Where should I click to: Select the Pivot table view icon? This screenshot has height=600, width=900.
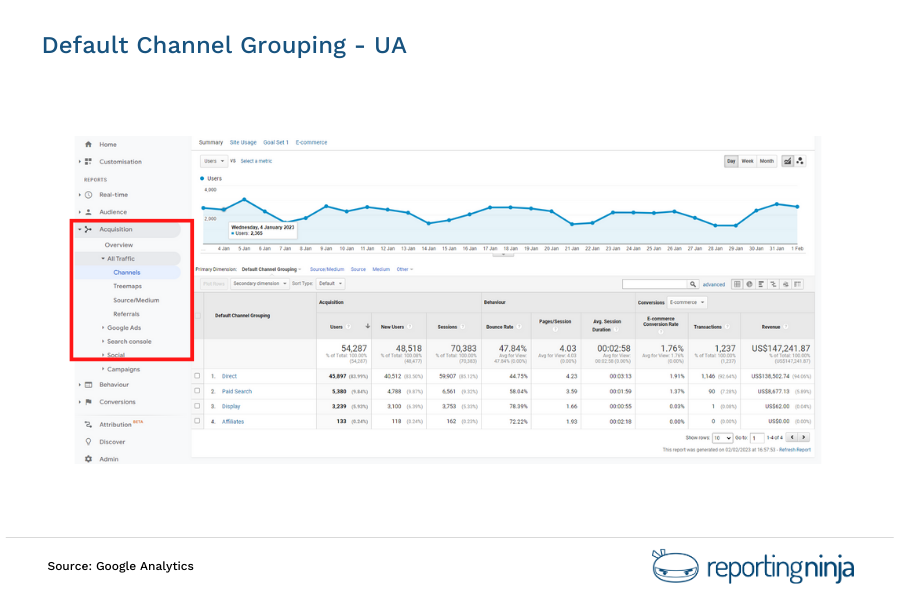[x=797, y=284]
